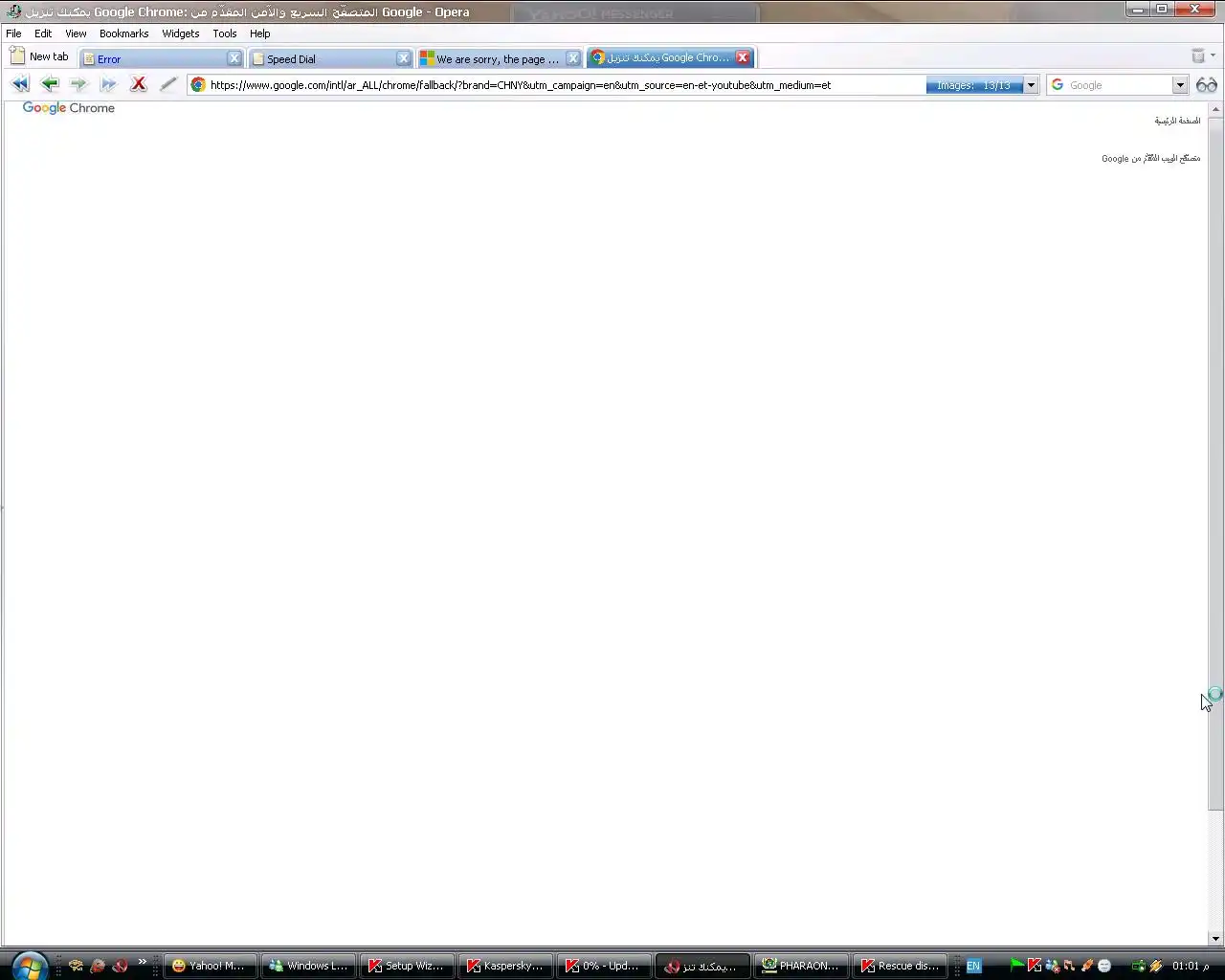Open the Widgets menu
The height and width of the screenshot is (980, 1225).
[181, 33]
